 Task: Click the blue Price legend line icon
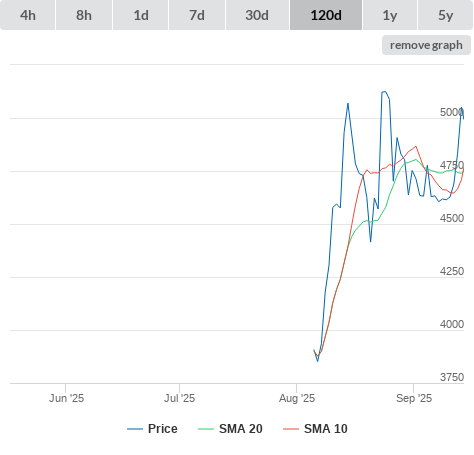coord(135,429)
